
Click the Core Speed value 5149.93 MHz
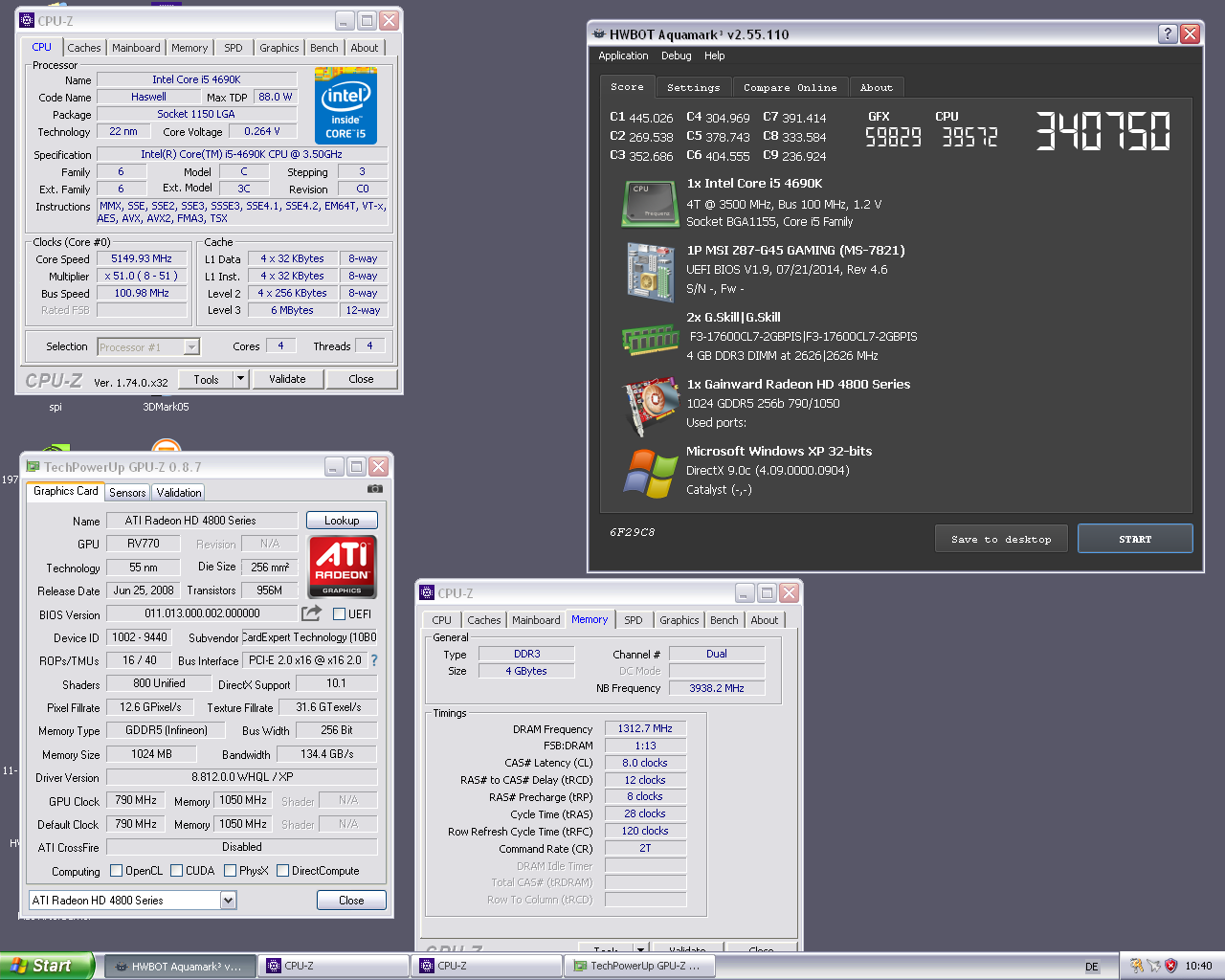click(x=142, y=258)
